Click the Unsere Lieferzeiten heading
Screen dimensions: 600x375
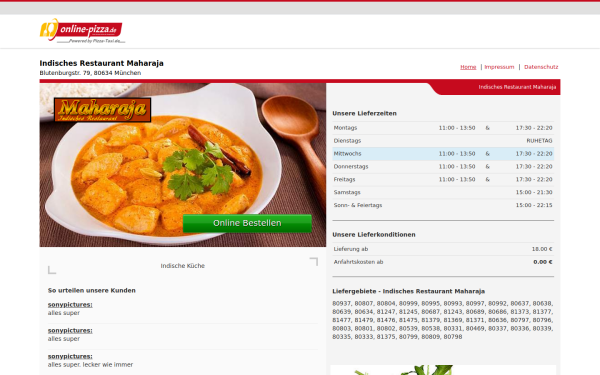pos(364,113)
